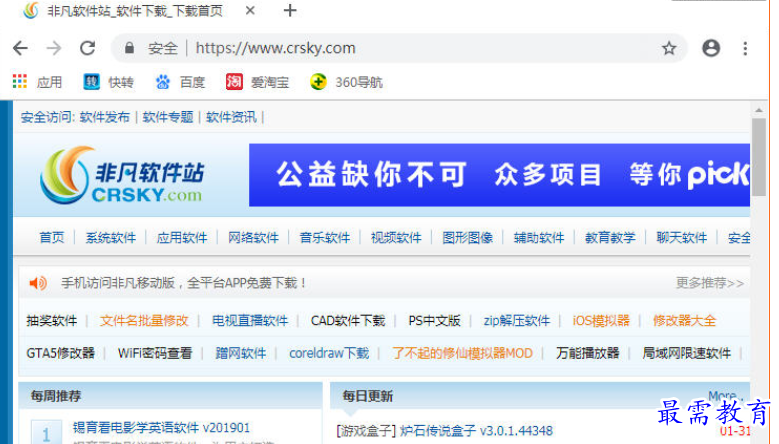The width and height of the screenshot is (779, 444).
Task: Click the 非凡软件站 CRSKY logo
Action: 123,175
